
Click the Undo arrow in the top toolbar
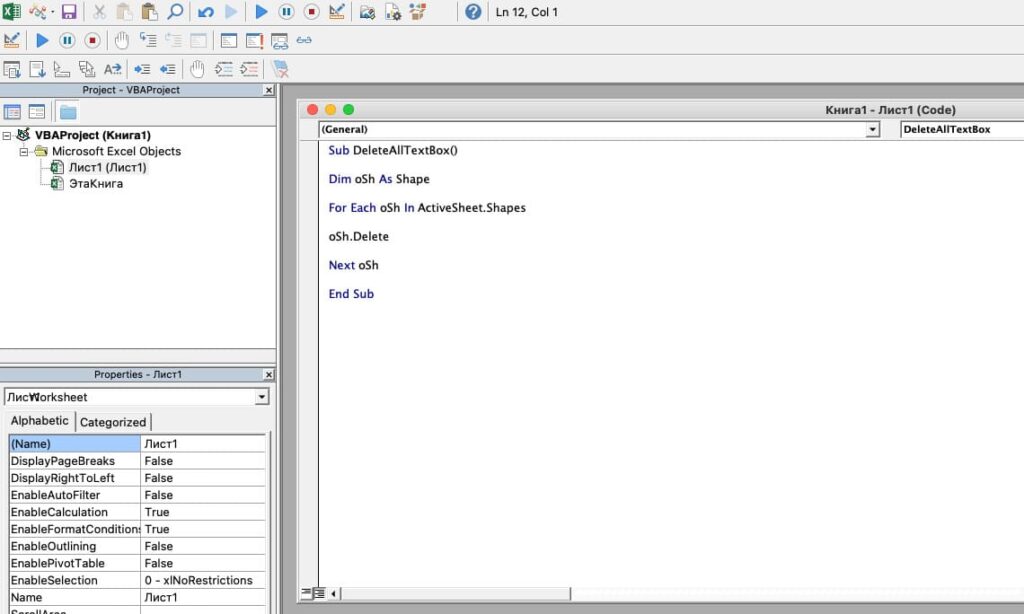[206, 12]
